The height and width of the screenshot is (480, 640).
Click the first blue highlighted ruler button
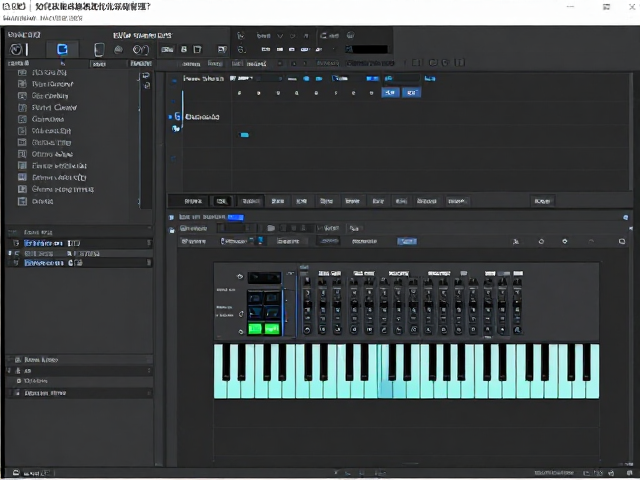pyautogui.click(x=390, y=93)
